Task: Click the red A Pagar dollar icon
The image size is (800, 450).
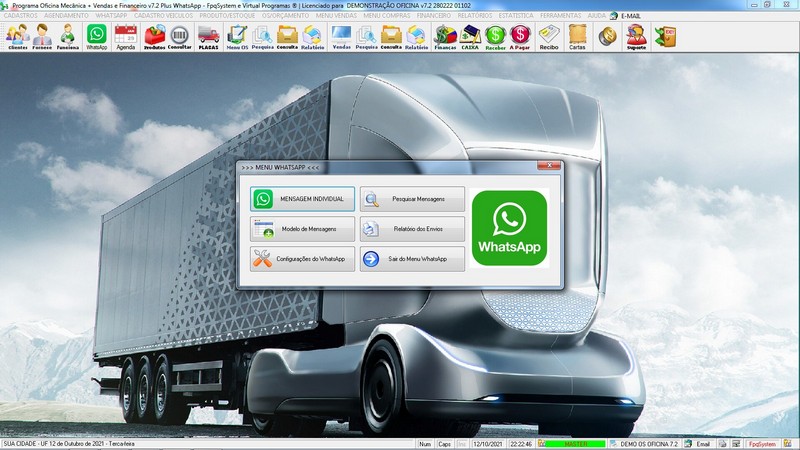Action: point(520,37)
